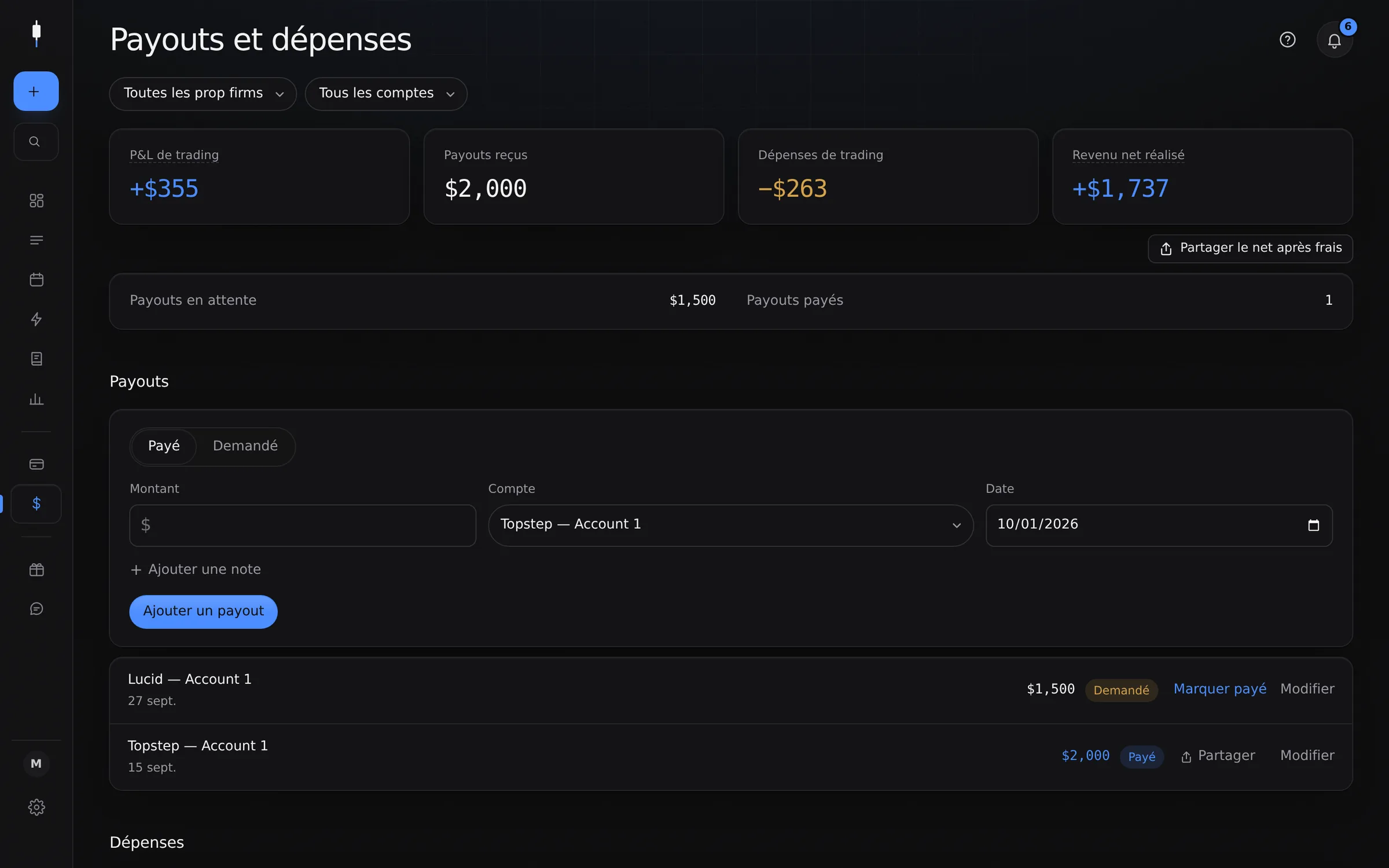Click Marquer payé on Lucid payout
The height and width of the screenshot is (868, 1389).
(1220, 689)
